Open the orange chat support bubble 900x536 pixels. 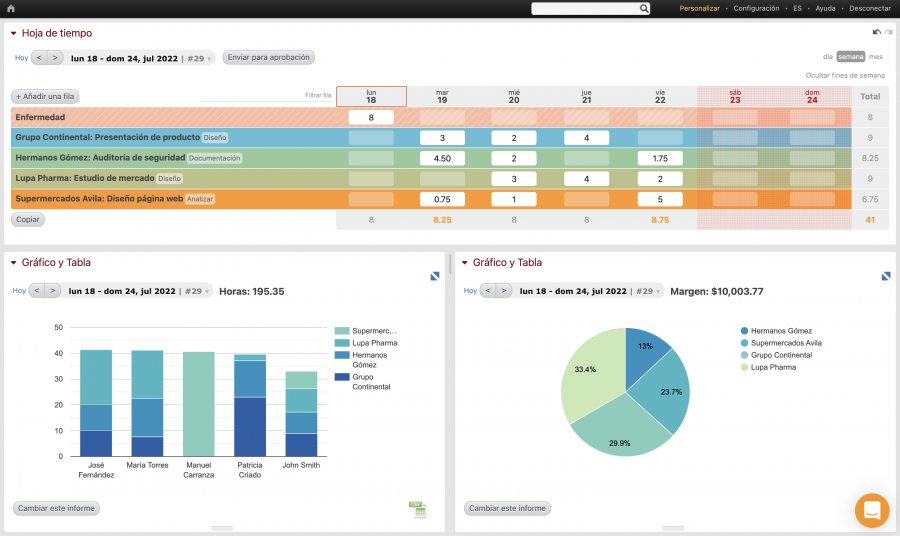point(872,510)
